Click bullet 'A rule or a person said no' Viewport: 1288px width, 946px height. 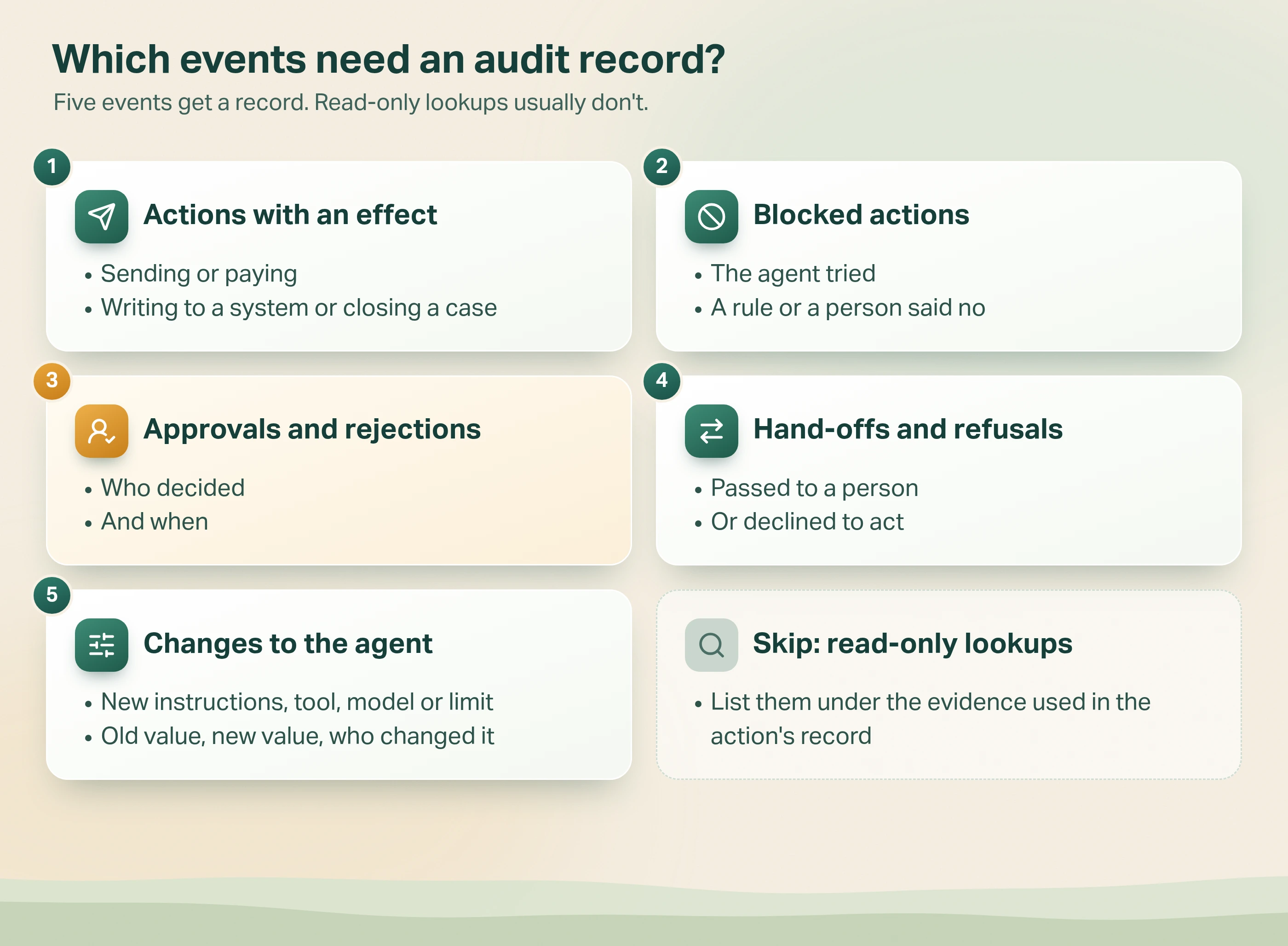click(x=848, y=308)
